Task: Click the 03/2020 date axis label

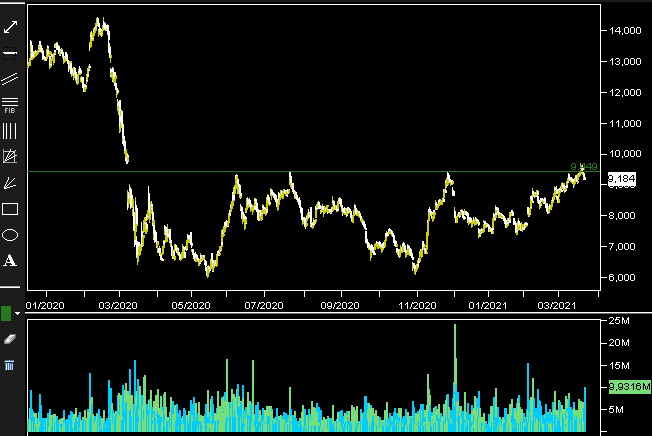Action: pyautogui.click(x=118, y=305)
